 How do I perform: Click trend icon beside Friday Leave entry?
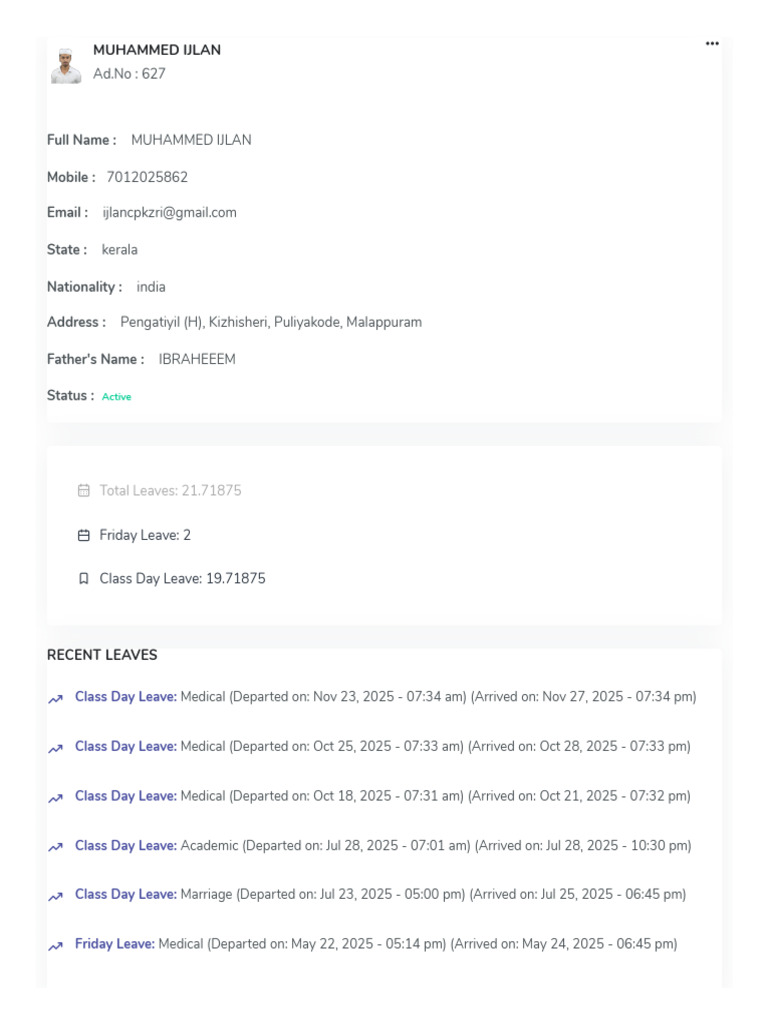tap(56, 946)
